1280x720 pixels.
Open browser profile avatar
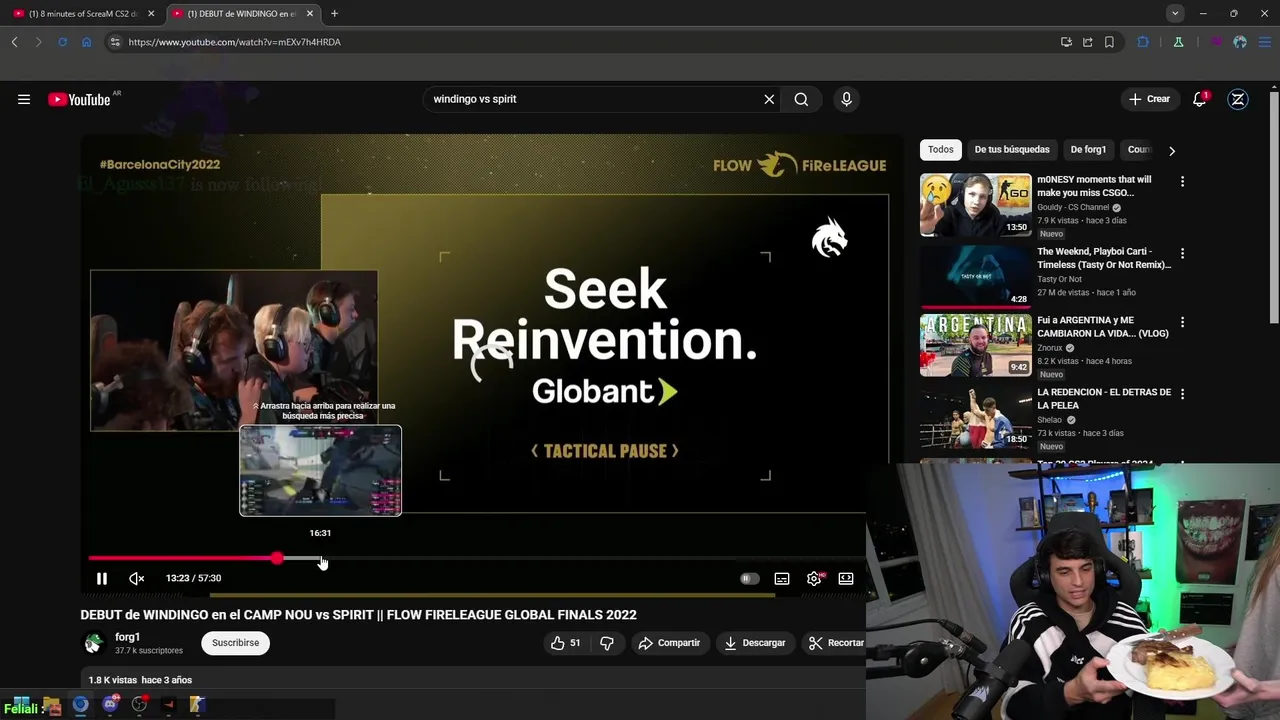coord(1240,42)
